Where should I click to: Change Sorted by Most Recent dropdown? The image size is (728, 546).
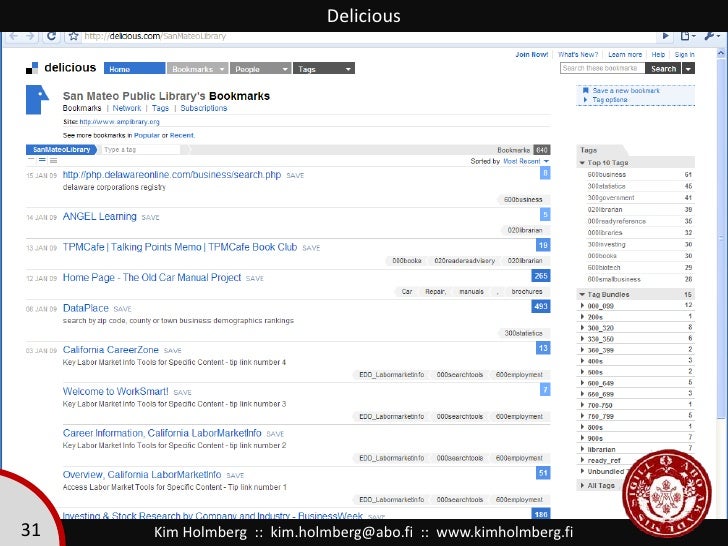coord(526,161)
